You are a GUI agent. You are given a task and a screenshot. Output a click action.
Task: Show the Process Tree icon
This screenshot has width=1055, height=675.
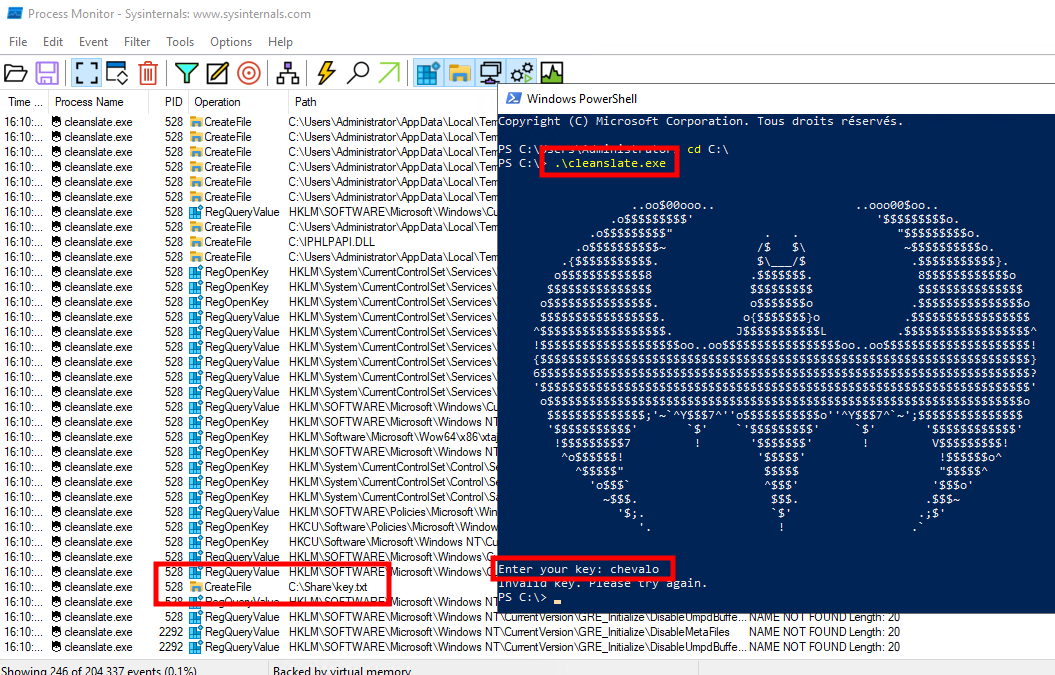click(x=288, y=73)
